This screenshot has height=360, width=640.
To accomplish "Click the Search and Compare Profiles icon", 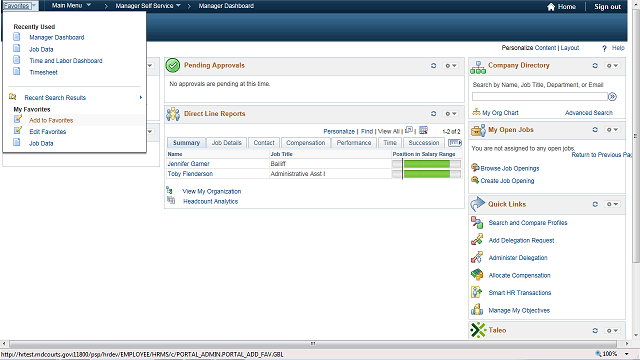I will point(477,222).
